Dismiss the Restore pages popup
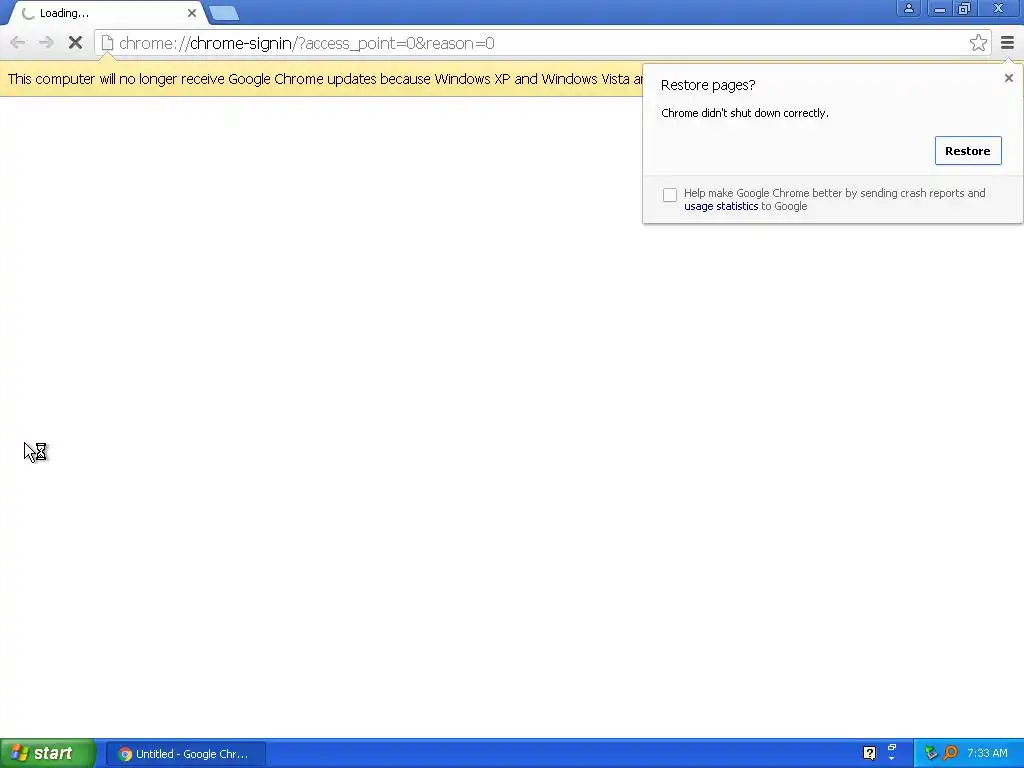1024x768 pixels. [x=1008, y=78]
